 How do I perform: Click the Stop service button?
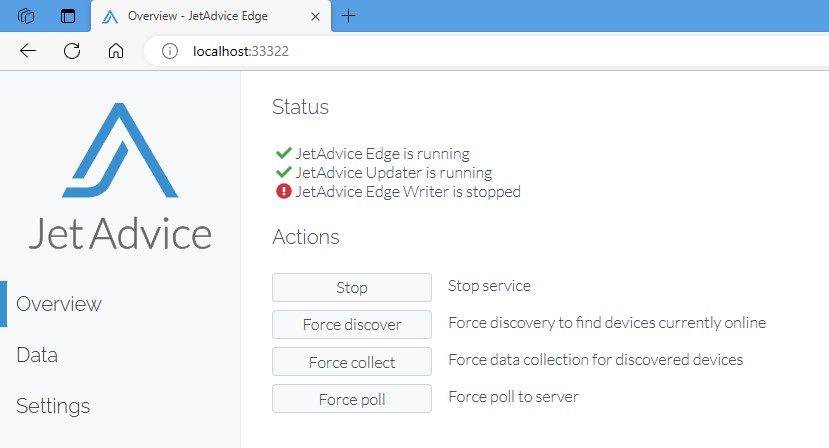point(352,287)
